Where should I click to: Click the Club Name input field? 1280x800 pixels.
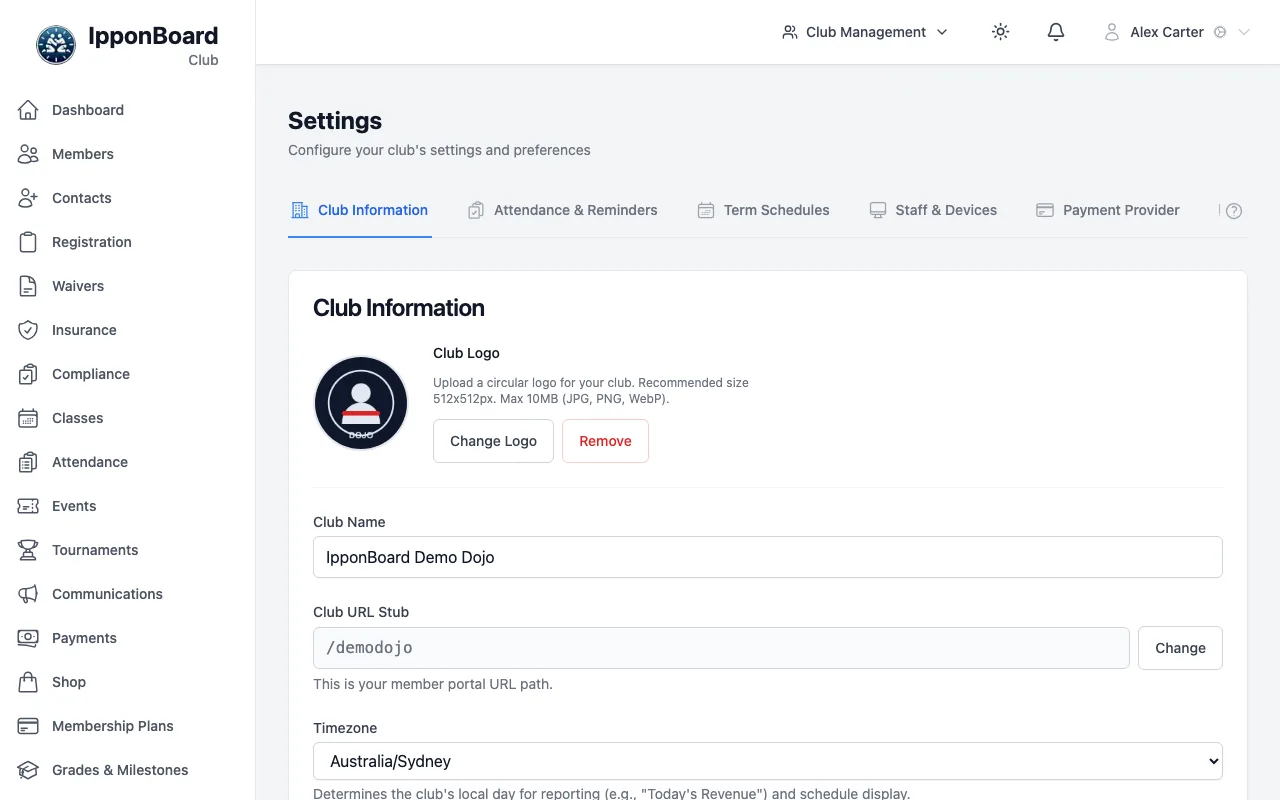(768, 557)
